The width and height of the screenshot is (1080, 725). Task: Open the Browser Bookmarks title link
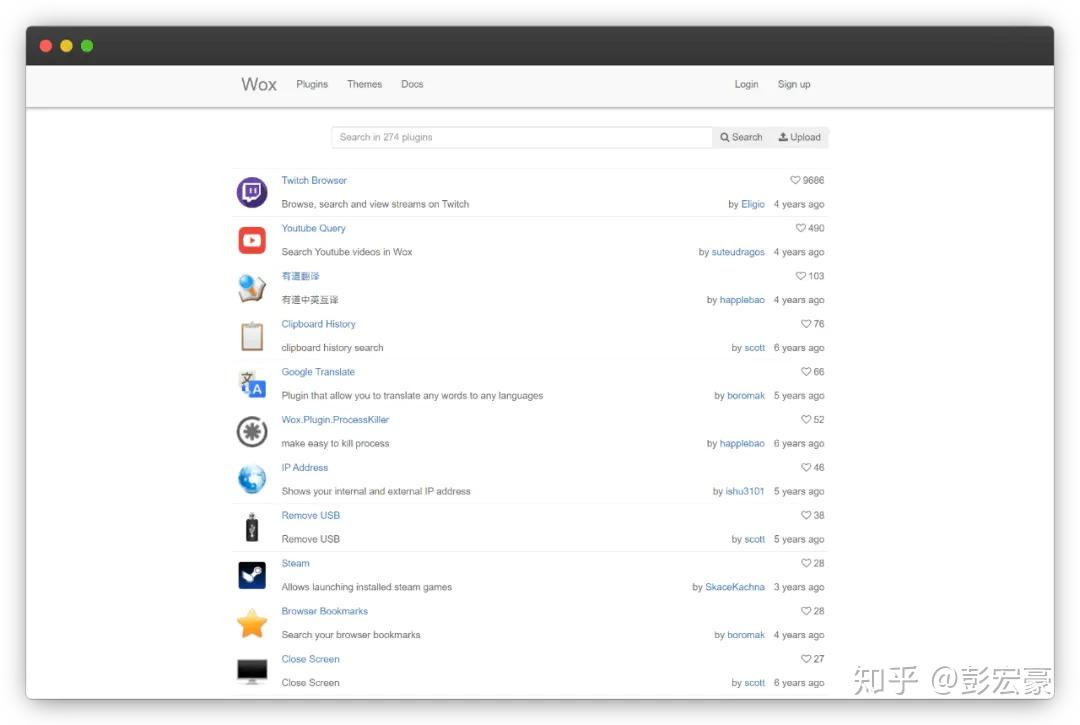324,611
